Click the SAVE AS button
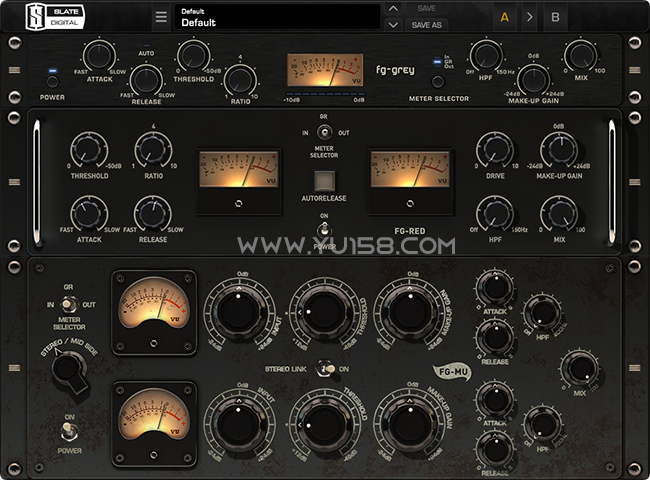This screenshot has height=480, width=650. [426, 25]
